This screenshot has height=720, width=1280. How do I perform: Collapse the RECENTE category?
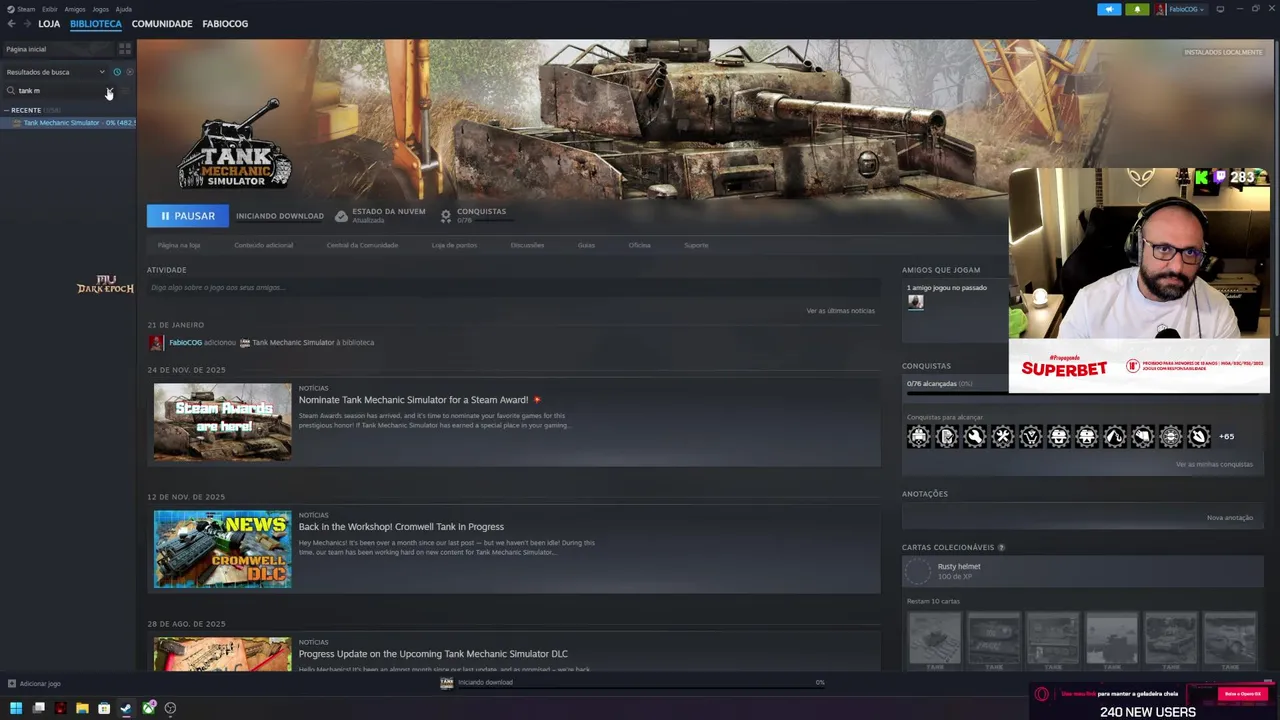pyautogui.click(x=7, y=110)
